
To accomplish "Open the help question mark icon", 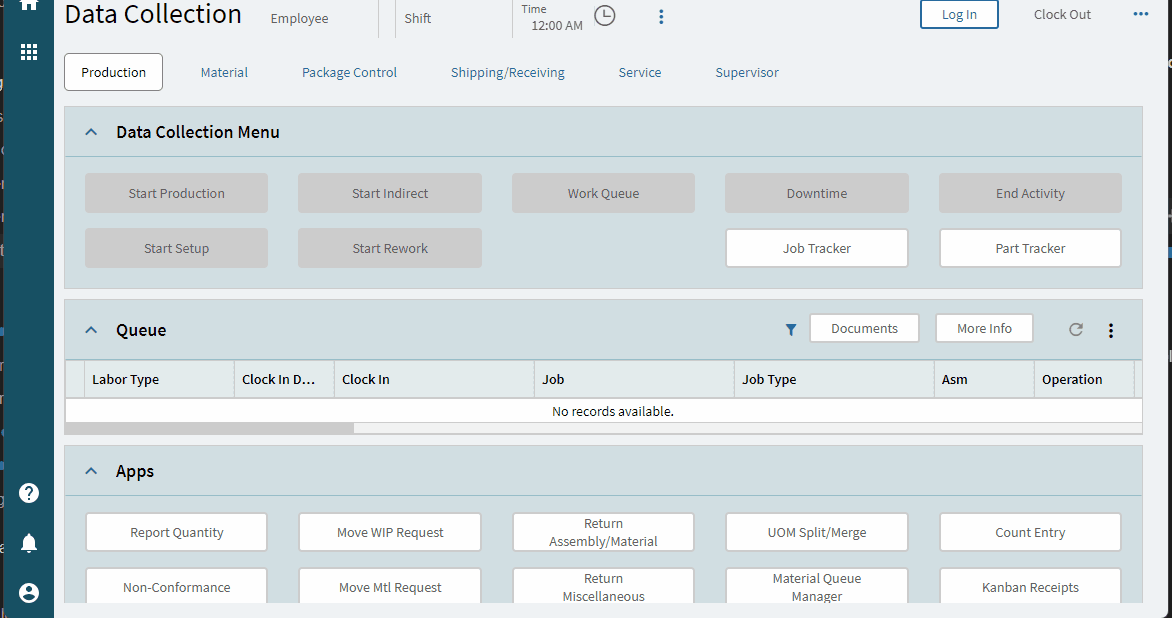I will point(28,493).
